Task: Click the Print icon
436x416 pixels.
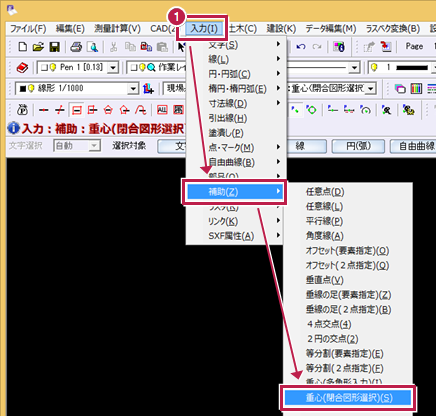Action: coord(76,47)
